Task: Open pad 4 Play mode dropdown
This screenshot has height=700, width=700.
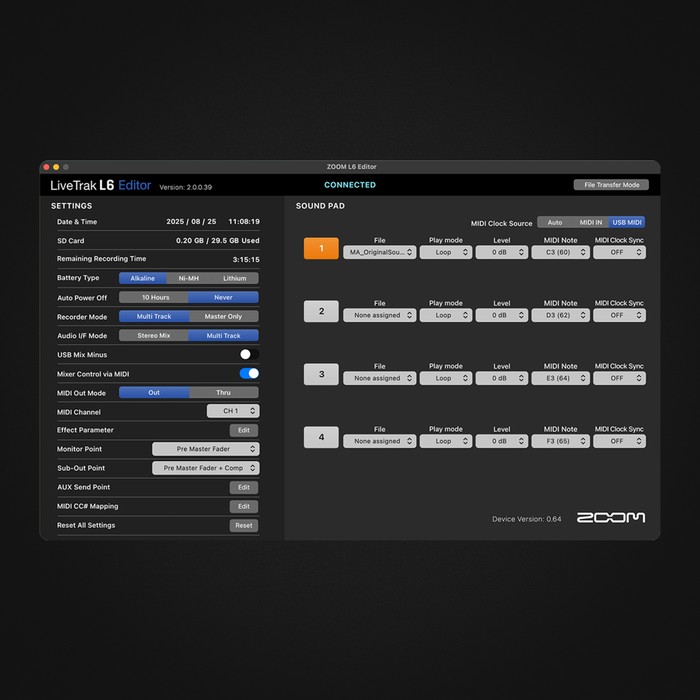Action: click(446, 441)
